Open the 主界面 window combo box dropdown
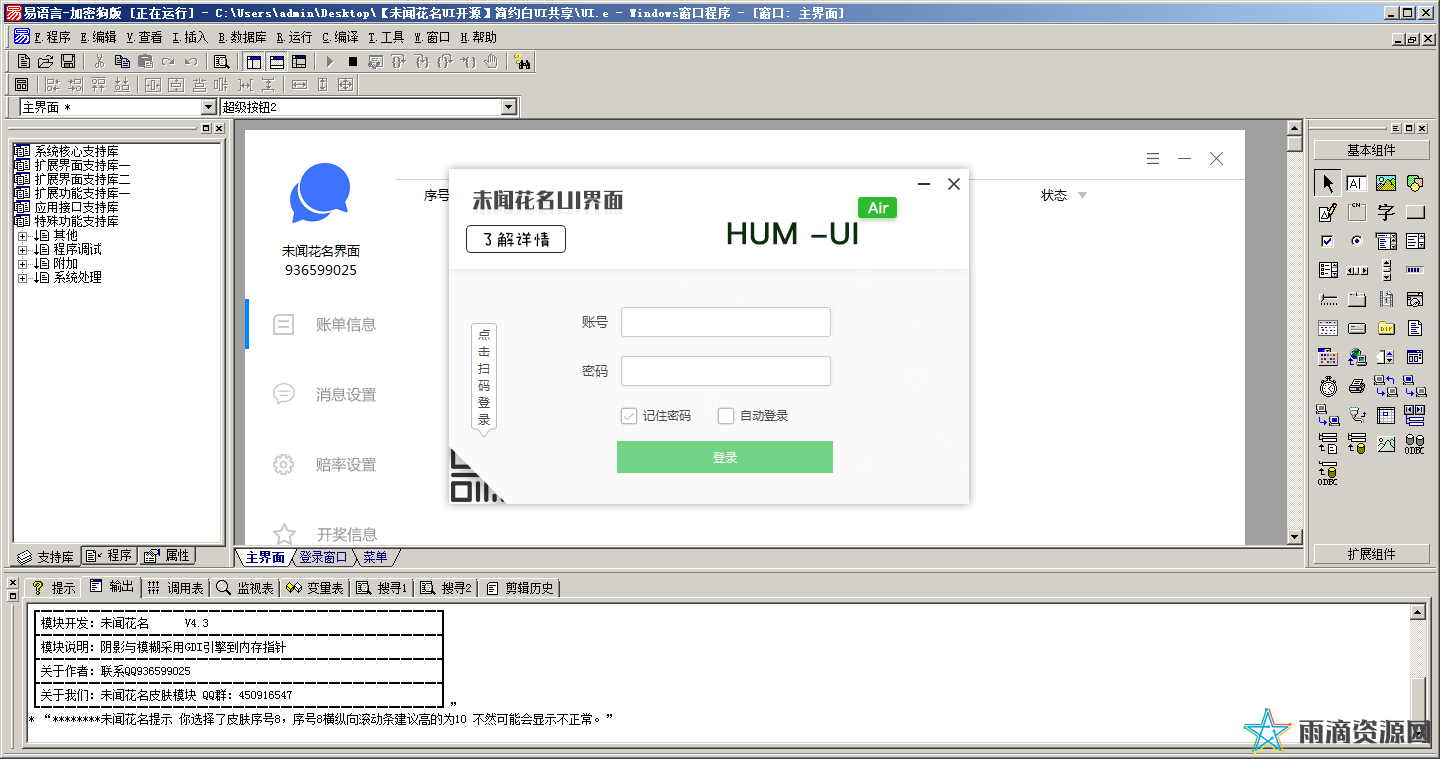This screenshot has width=1440, height=759. [208, 107]
